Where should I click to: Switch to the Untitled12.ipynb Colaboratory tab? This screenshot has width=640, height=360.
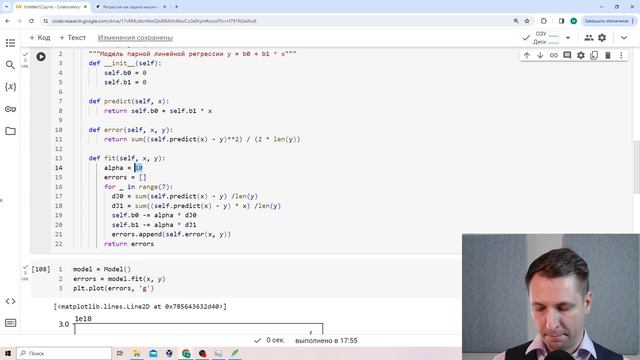51,7
